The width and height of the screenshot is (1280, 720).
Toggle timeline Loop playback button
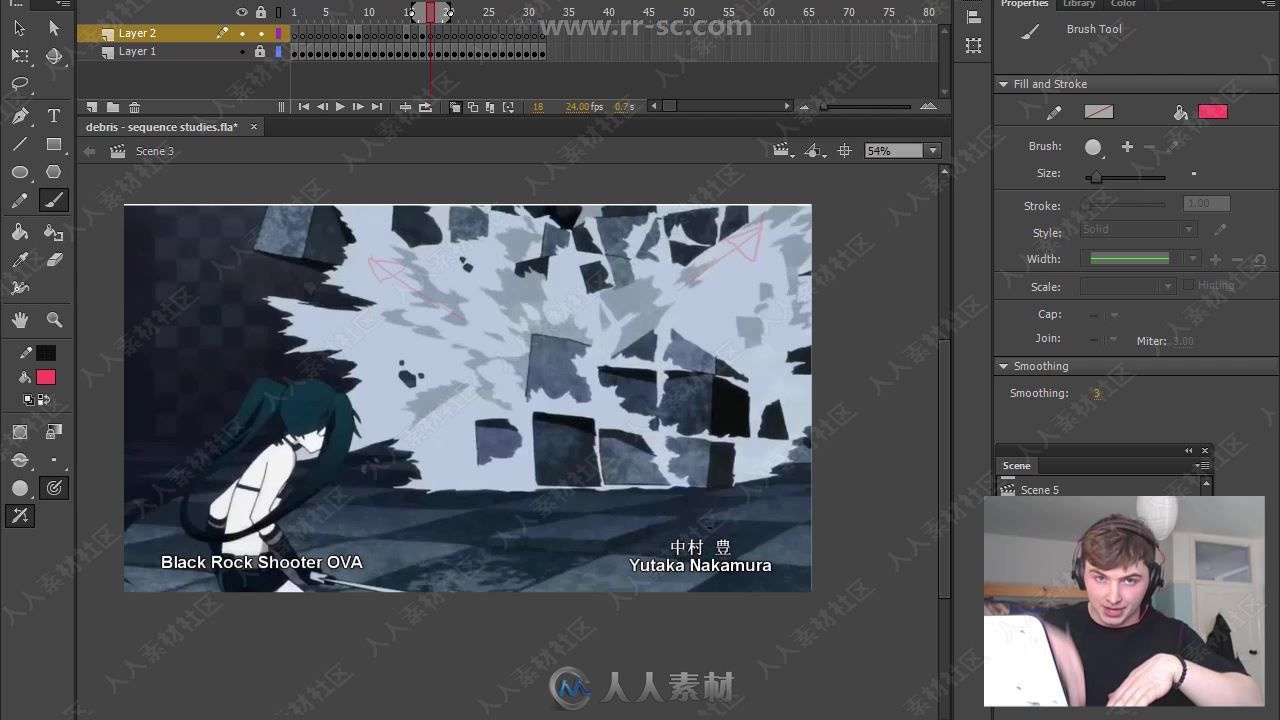click(x=425, y=107)
